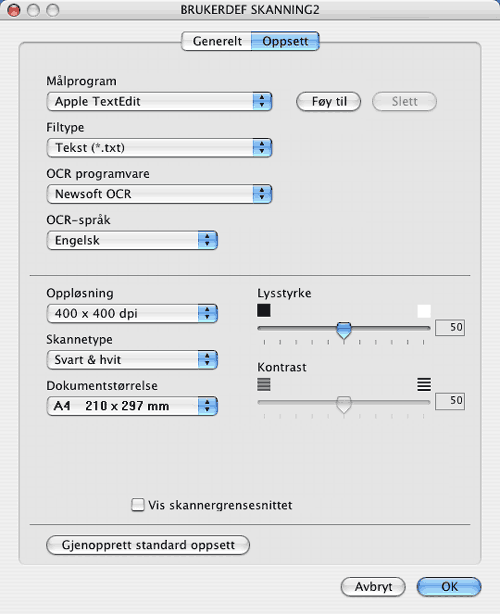The width and height of the screenshot is (500, 614).
Task: Click the Lysstyrke slider handle
Action: 344,330
